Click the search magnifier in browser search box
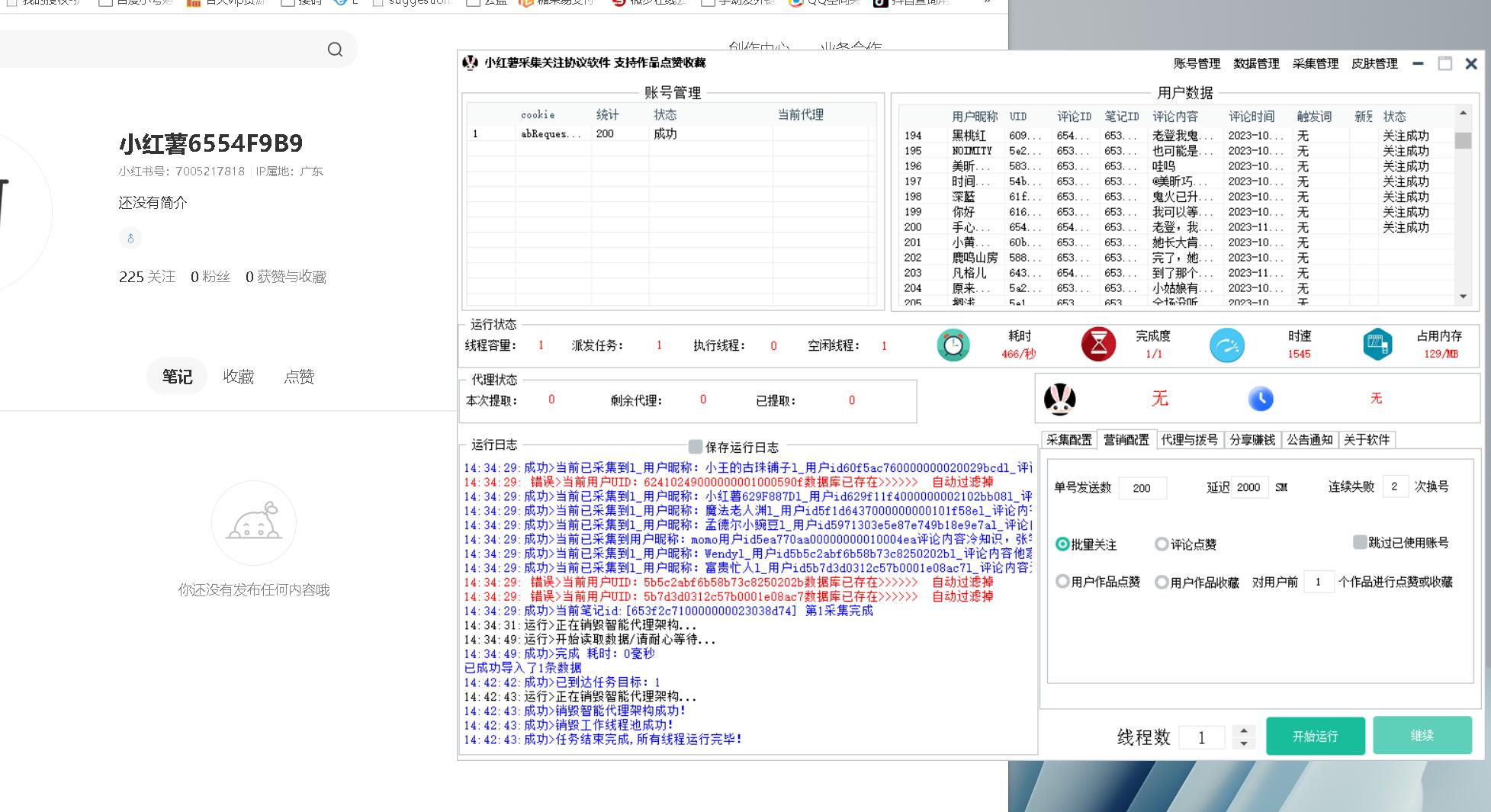Screen dimensions: 1491x812 pos(335,50)
